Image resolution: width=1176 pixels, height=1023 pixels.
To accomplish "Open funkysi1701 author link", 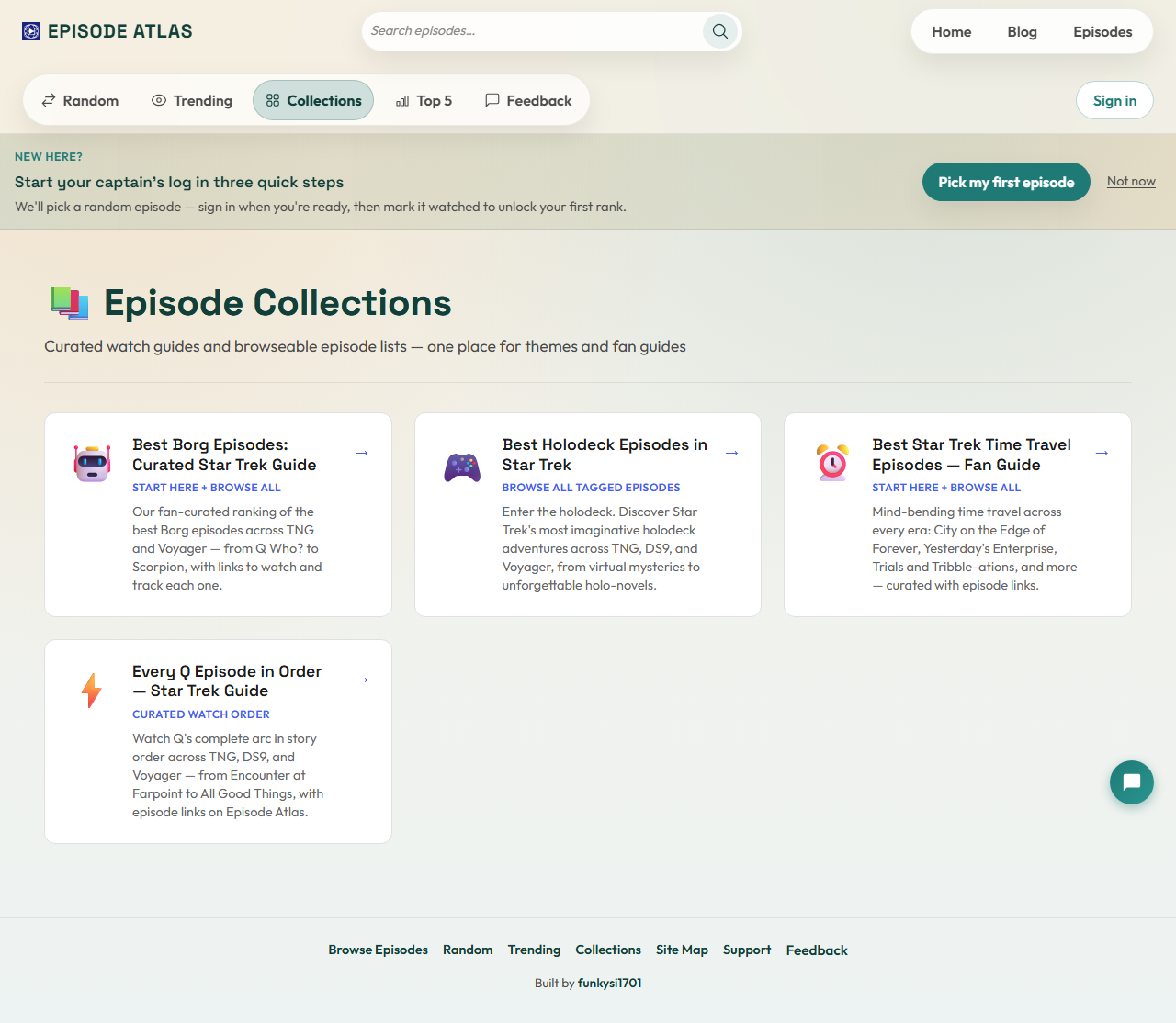I will (x=610, y=983).
